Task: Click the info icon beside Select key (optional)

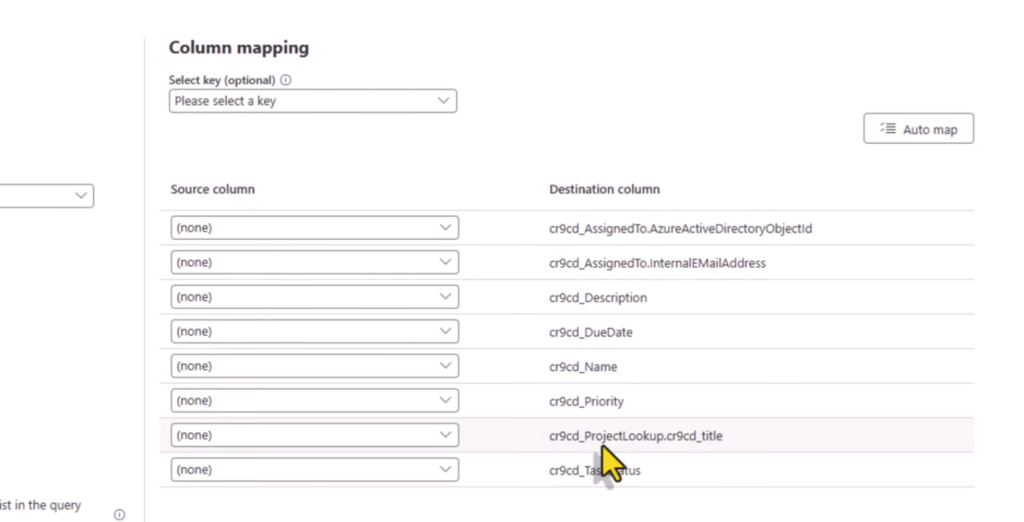Action: point(286,80)
